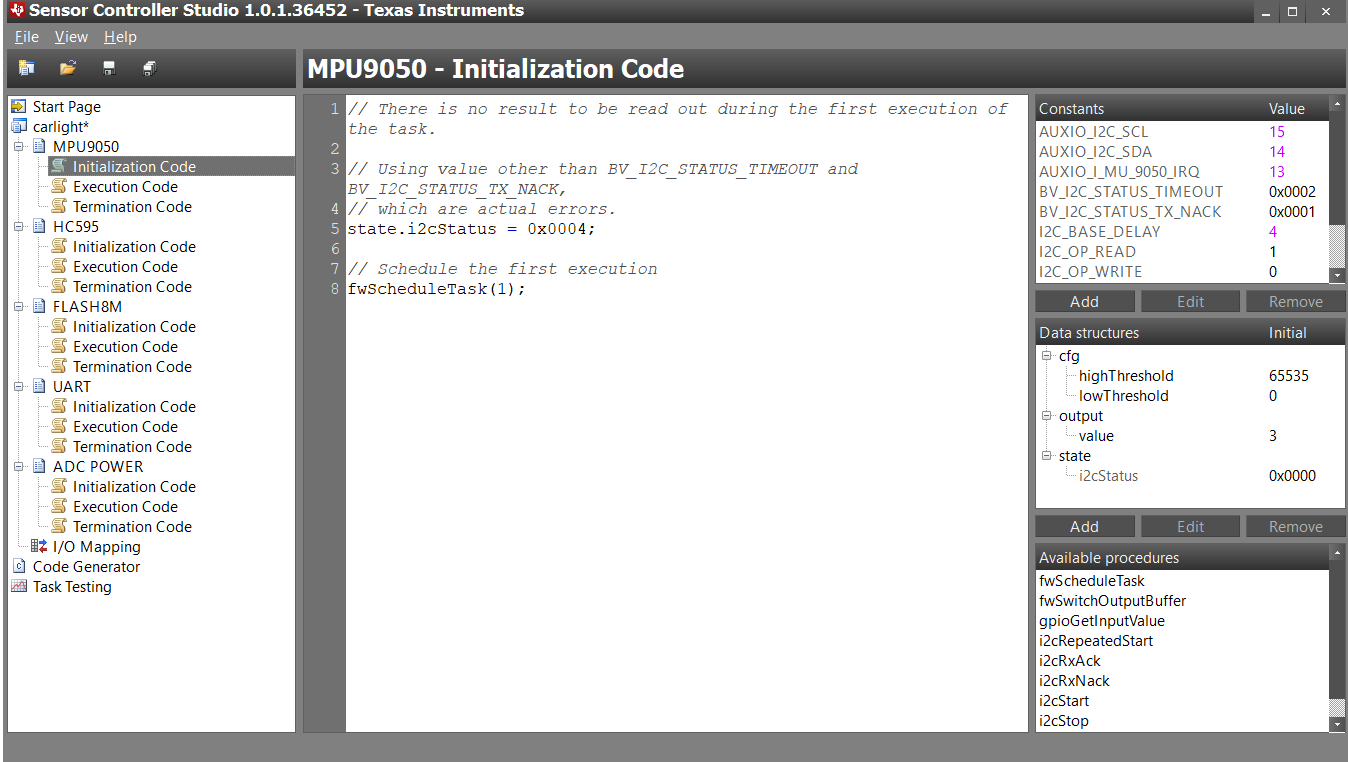Click the ADC POWER task icon
Image resolution: width=1348 pixels, height=762 pixels.
[x=39, y=467]
